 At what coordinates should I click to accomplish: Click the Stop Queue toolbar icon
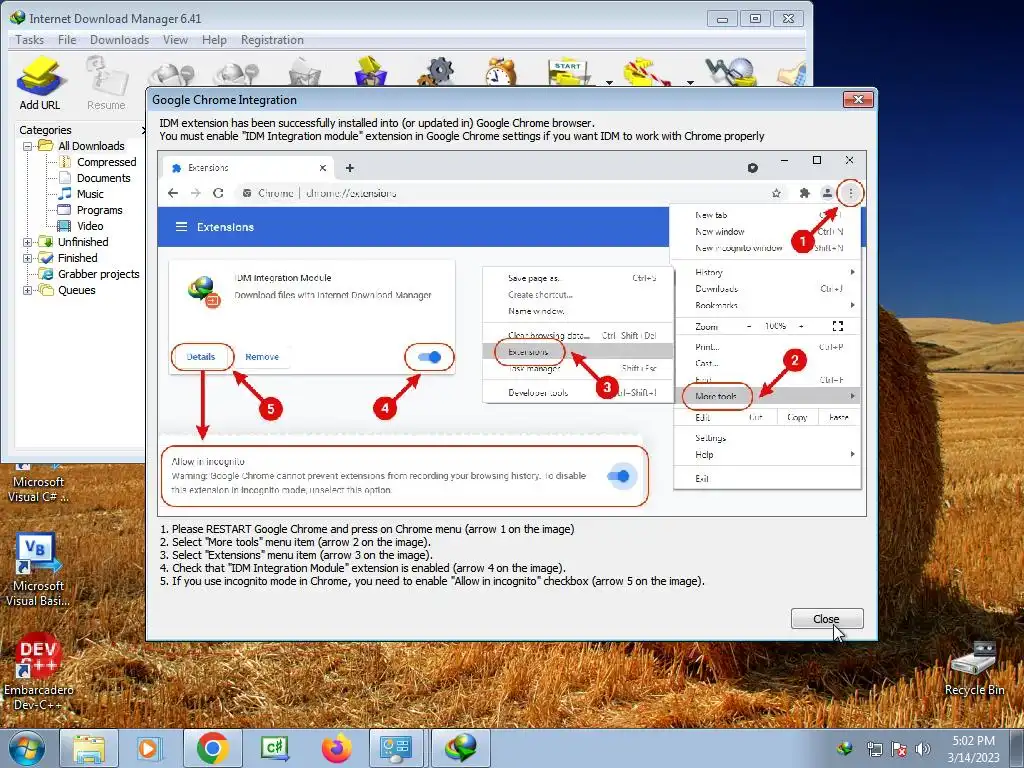pyautogui.click(x=645, y=72)
